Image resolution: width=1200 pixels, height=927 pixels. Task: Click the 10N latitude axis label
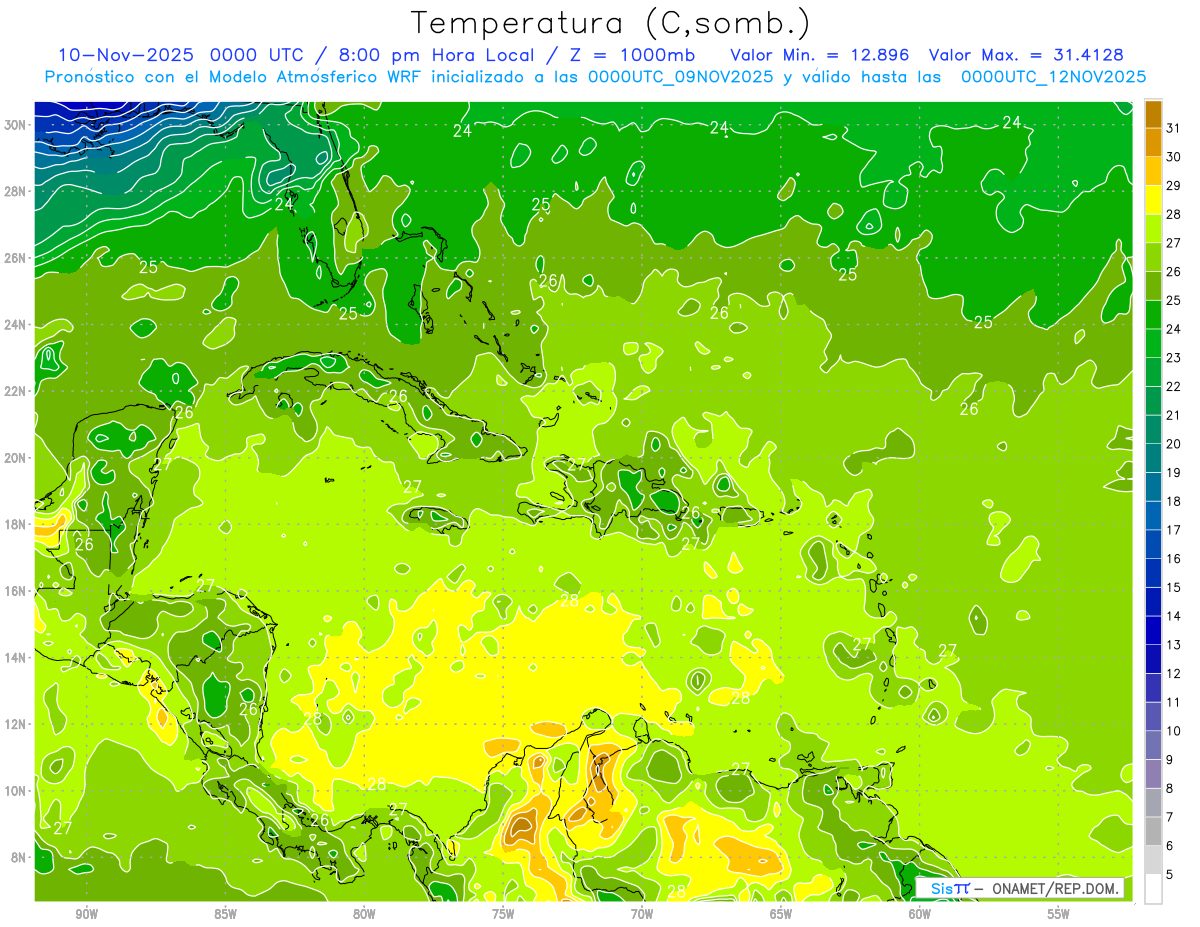pos(17,790)
